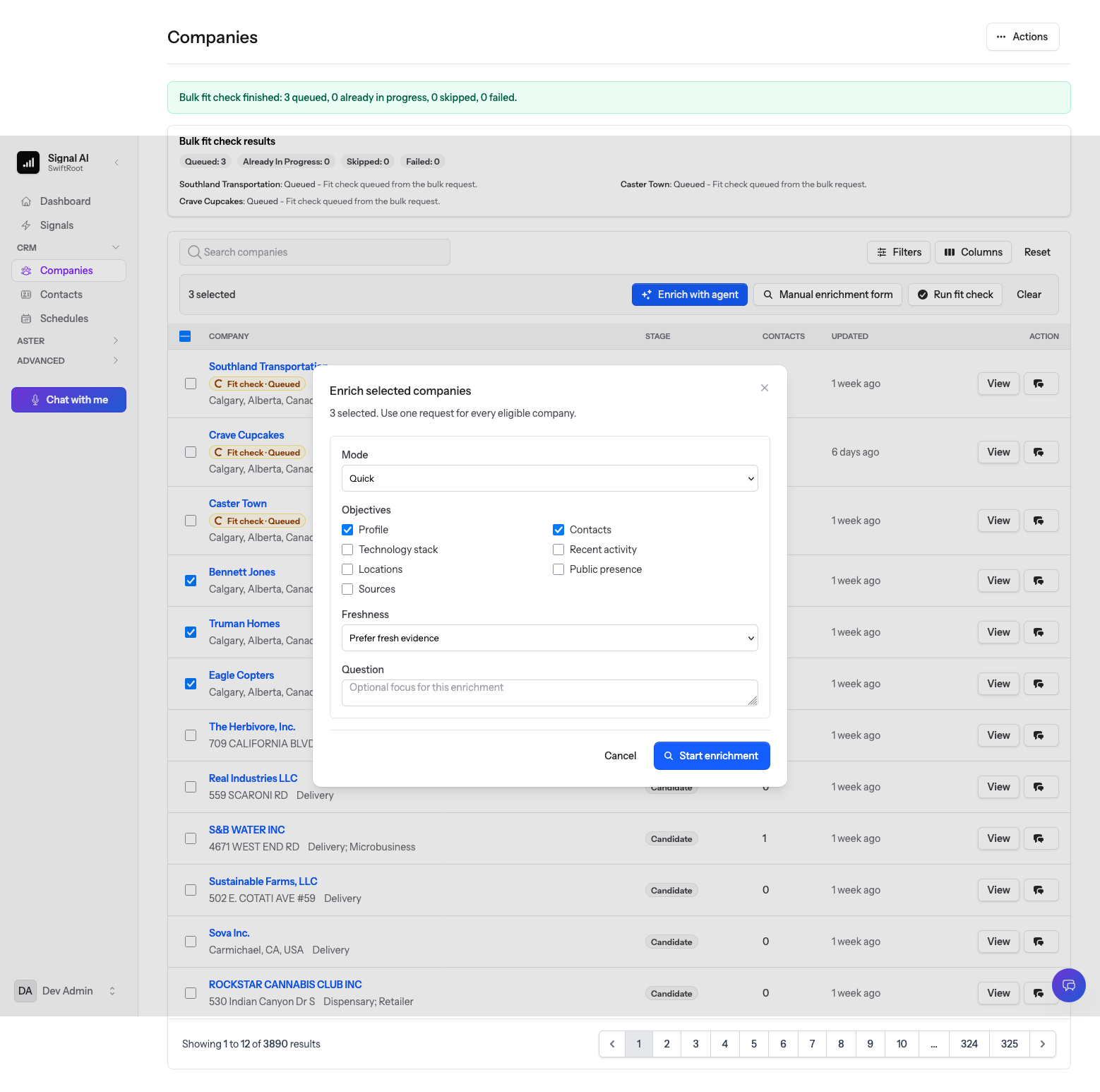1100x1092 pixels.
Task: Click chat icon in Sova Inc. row
Action: (1041, 942)
